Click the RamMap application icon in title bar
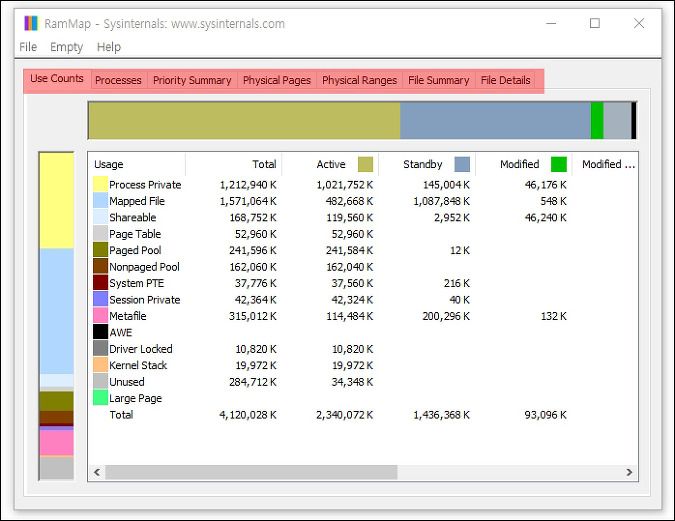This screenshot has height=521, width=675. point(31,23)
